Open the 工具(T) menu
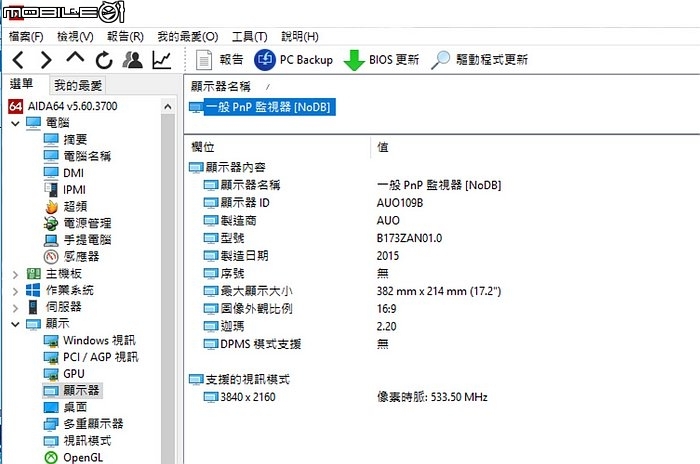 click(x=249, y=37)
